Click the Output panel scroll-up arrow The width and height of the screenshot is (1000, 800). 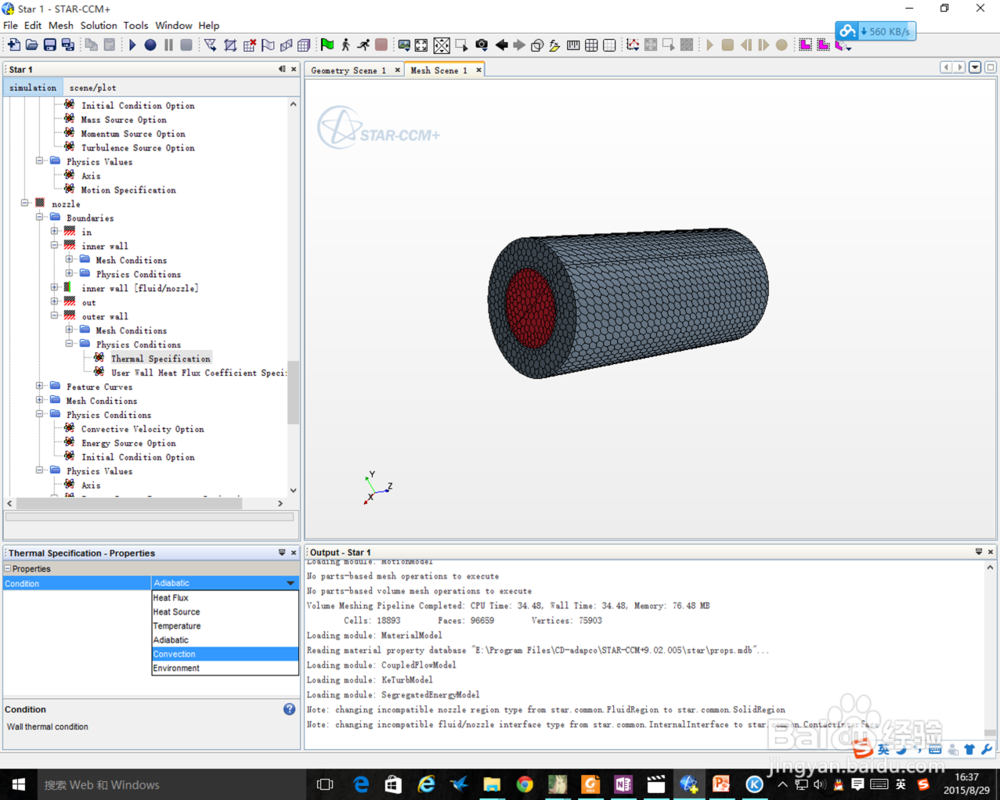990,567
